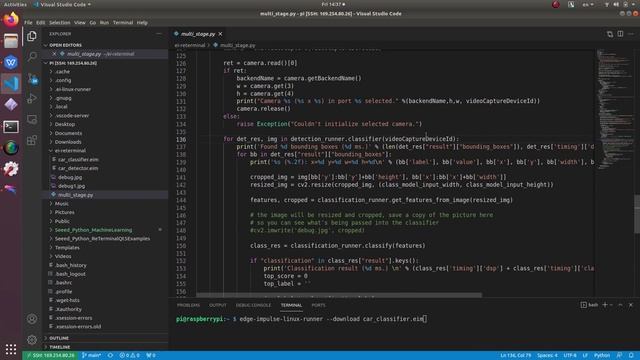Image resolution: width=640 pixels, height=360 pixels.
Task: Click Ln 136 cursor position indicator
Action: [x=516, y=356]
